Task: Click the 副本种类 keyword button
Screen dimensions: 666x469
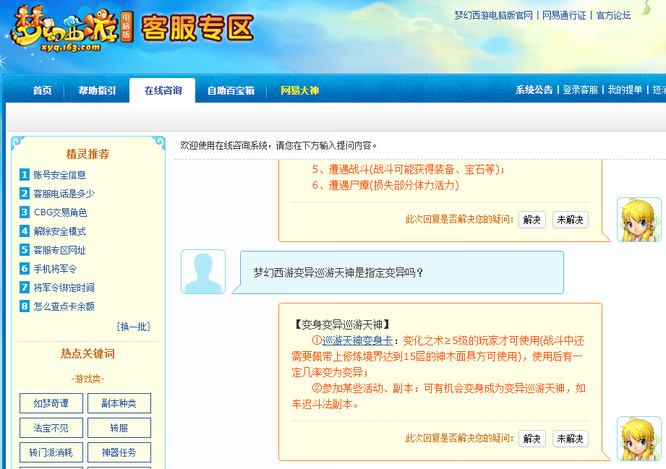Action: 119,403
